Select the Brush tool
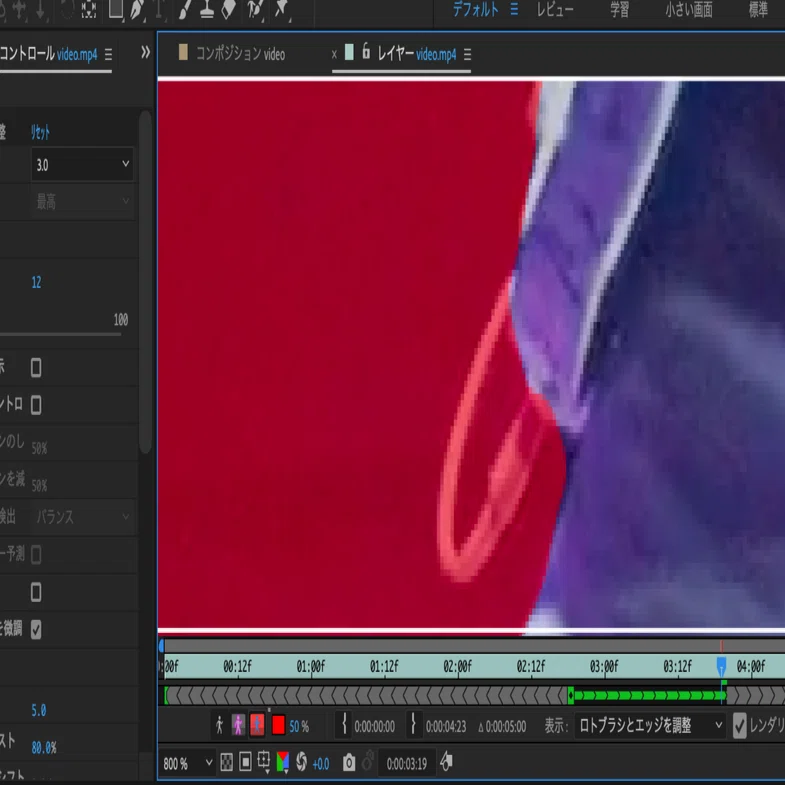The height and width of the screenshot is (785, 785). click(x=185, y=10)
